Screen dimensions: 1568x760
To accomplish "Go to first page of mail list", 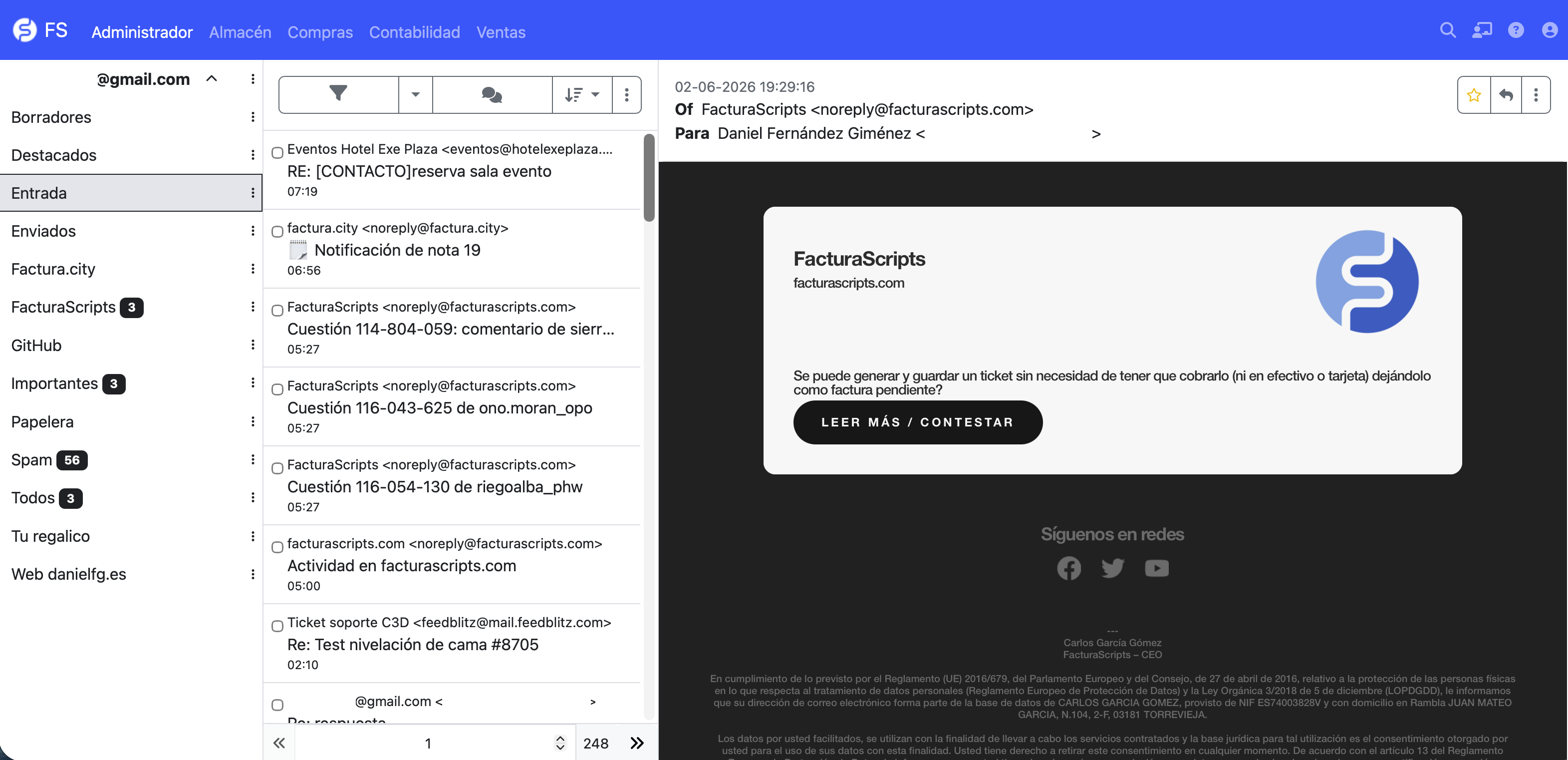I will coord(279,743).
